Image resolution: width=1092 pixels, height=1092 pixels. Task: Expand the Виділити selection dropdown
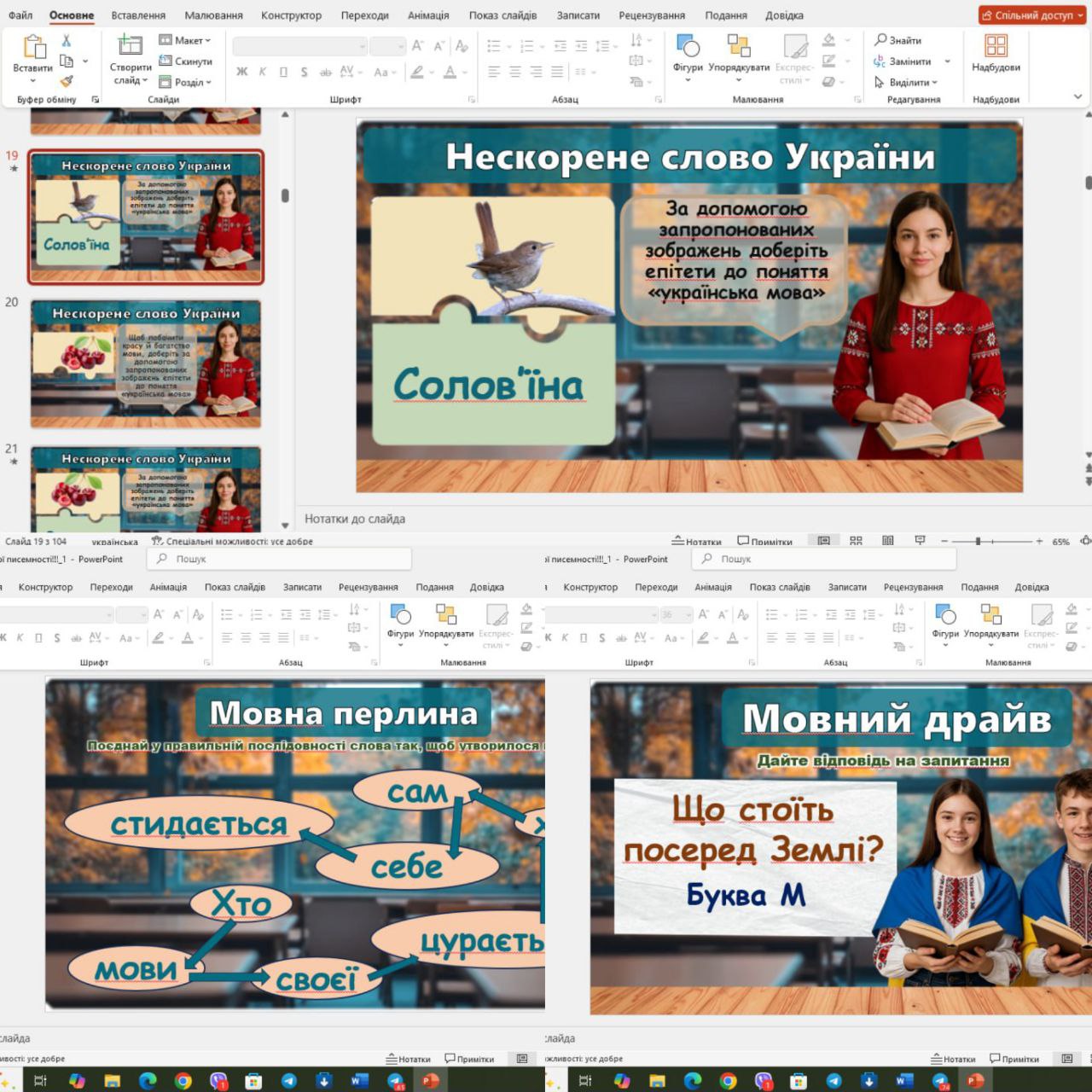(x=906, y=83)
